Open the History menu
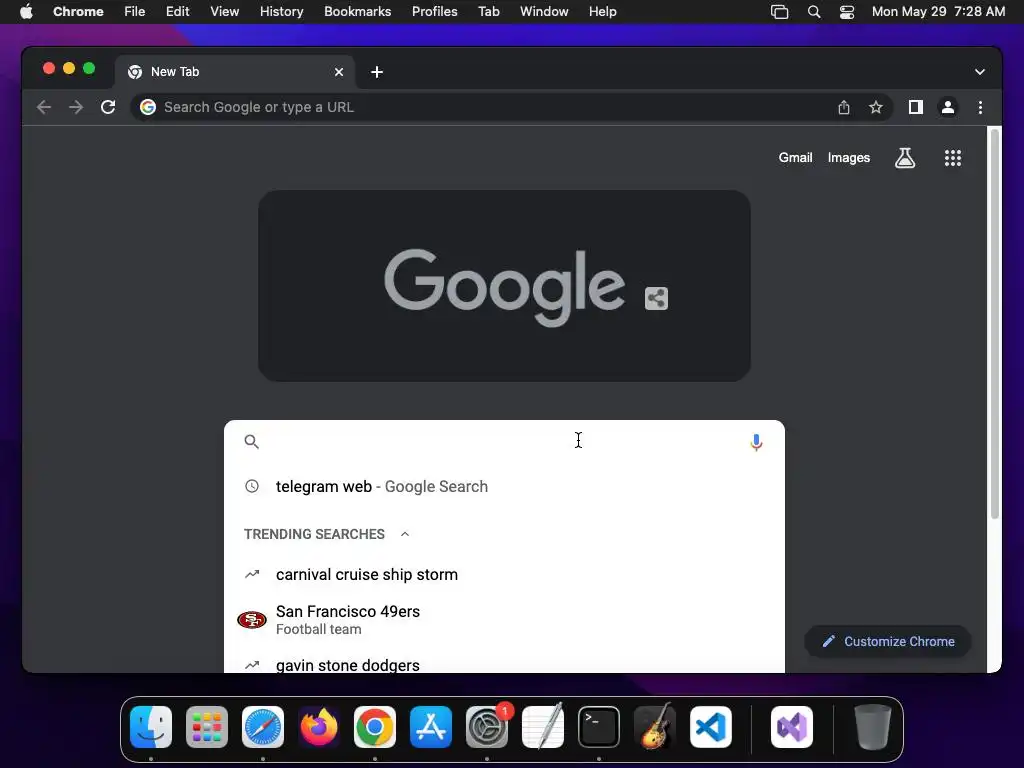 tap(281, 12)
